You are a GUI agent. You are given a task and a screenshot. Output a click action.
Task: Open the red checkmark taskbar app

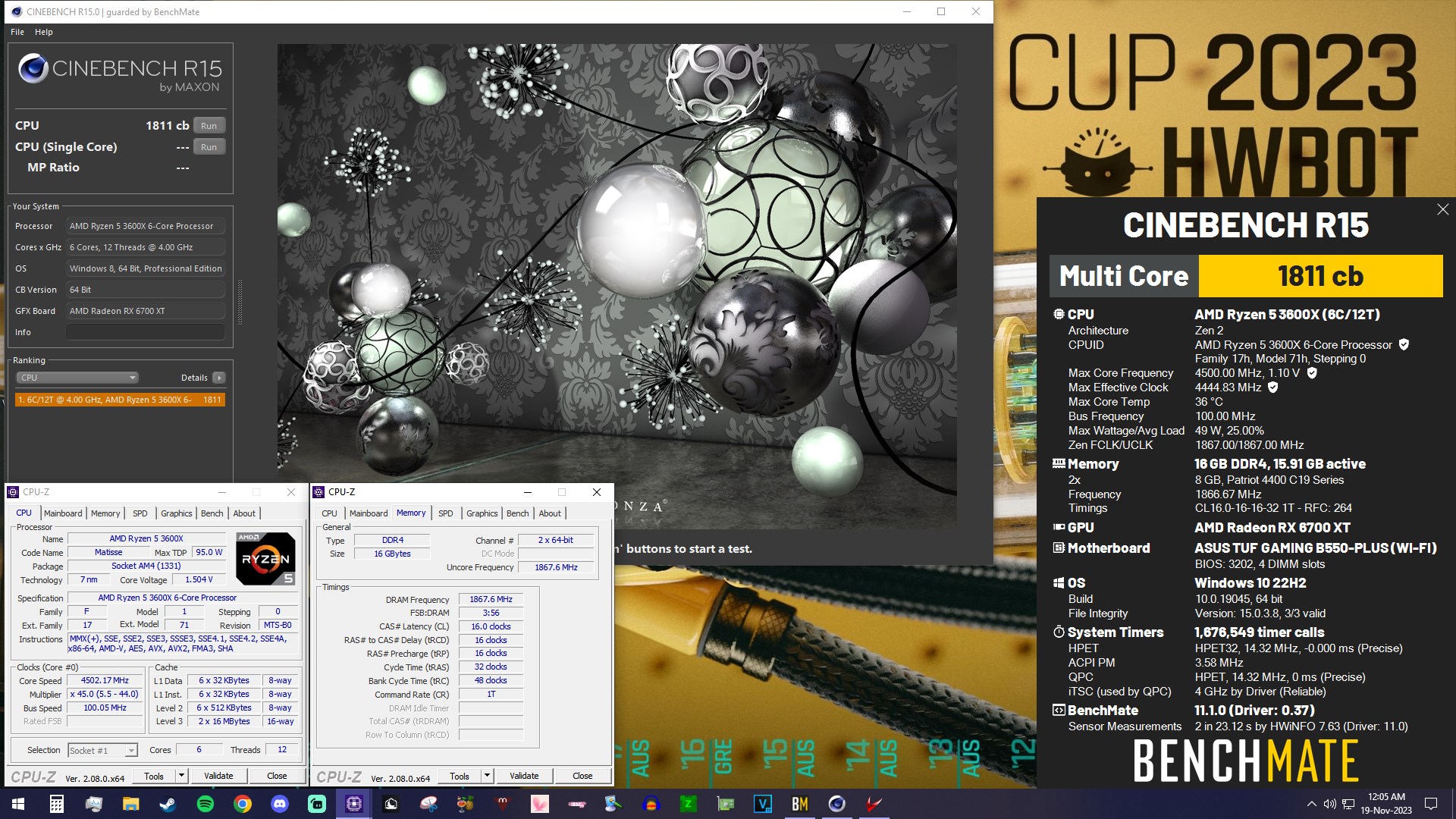[x=874, y=804]
